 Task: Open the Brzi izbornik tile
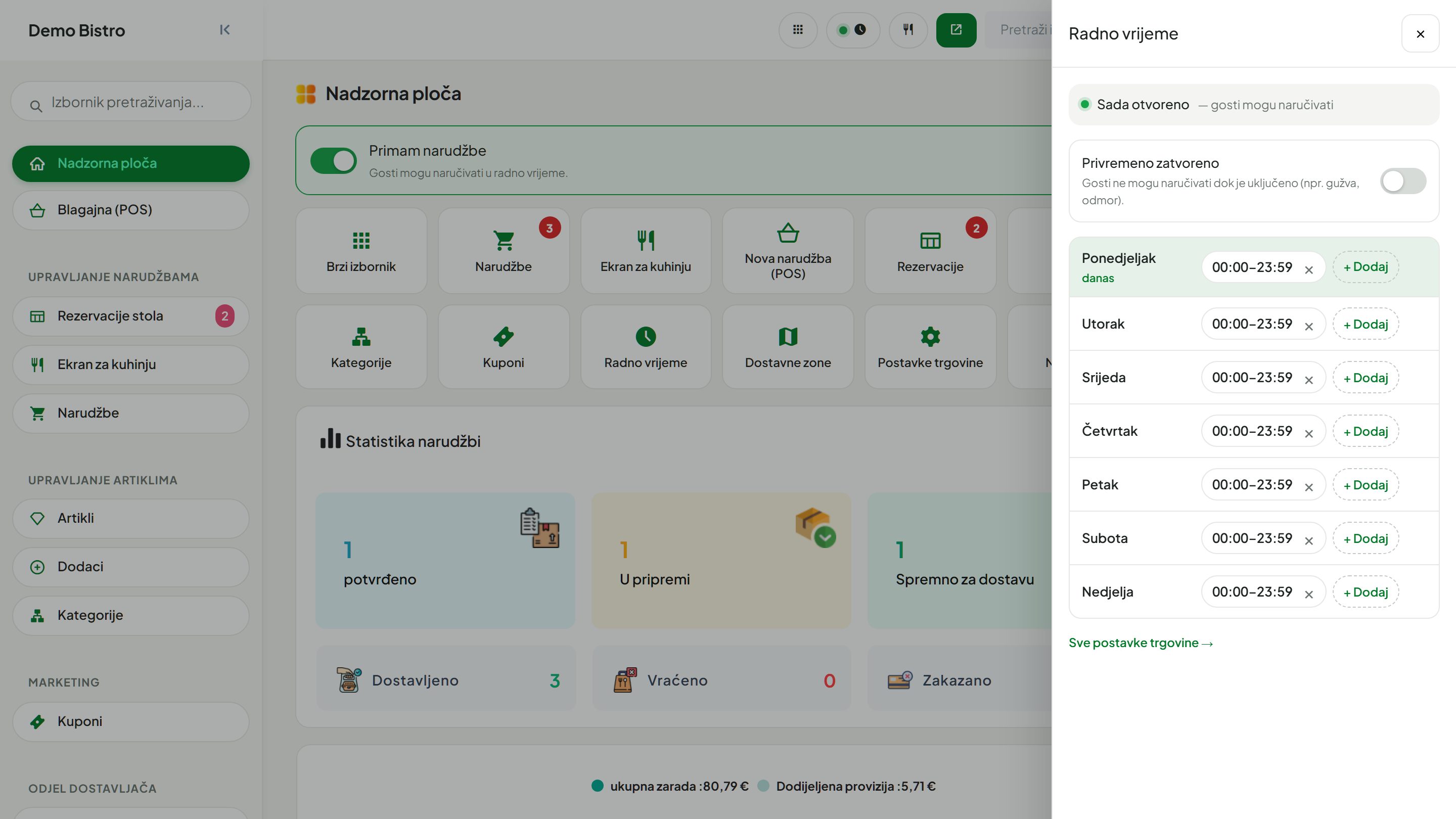(x=361, y=250)
